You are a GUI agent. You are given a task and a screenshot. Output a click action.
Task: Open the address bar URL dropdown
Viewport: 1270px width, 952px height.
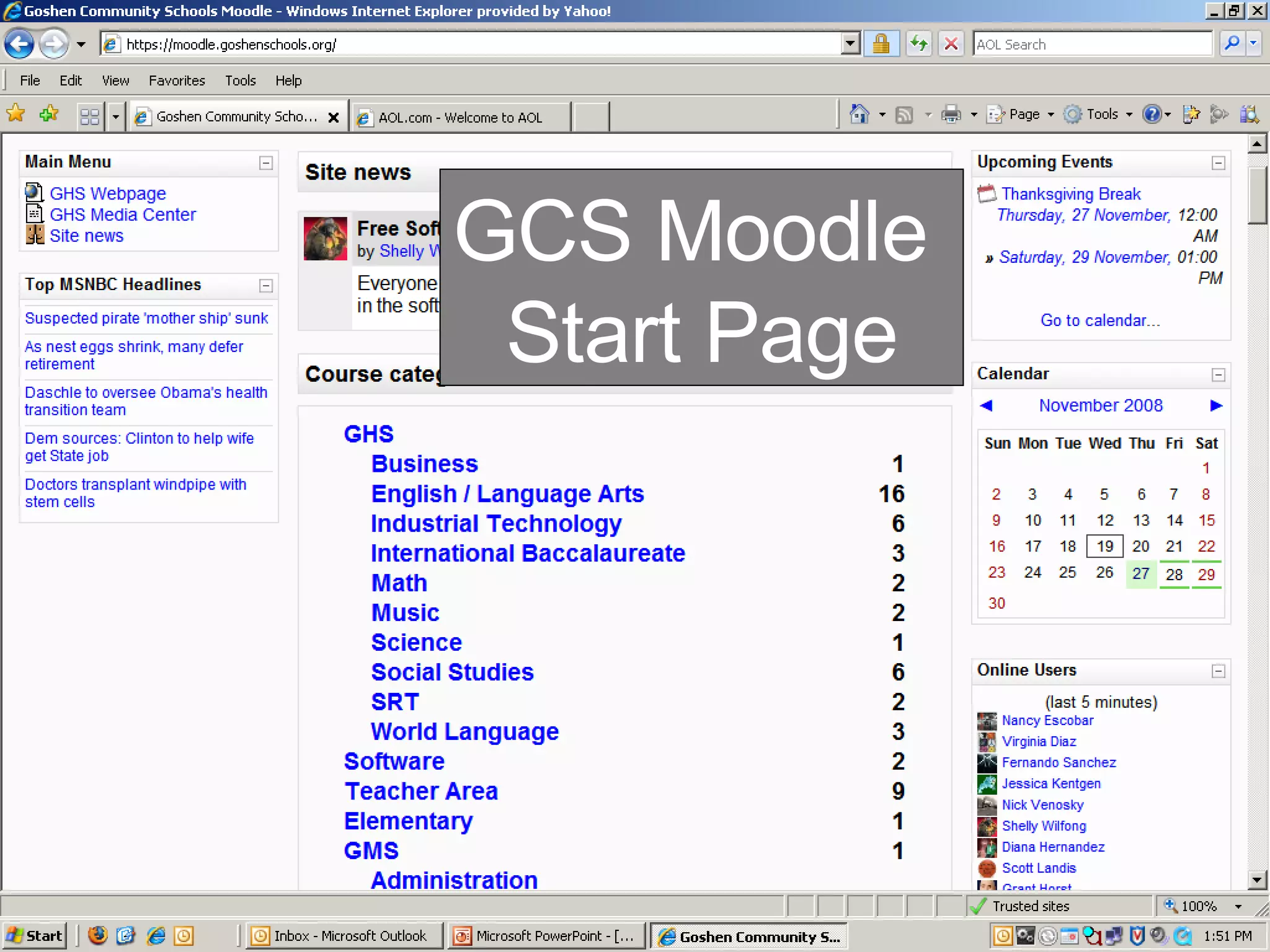850,44
